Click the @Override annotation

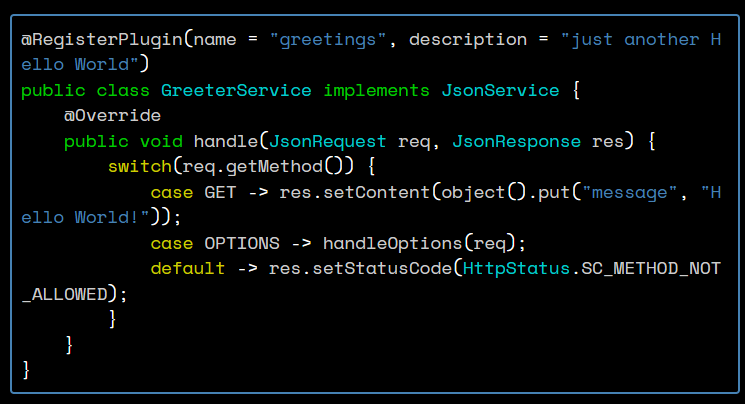tap(112, 116)
